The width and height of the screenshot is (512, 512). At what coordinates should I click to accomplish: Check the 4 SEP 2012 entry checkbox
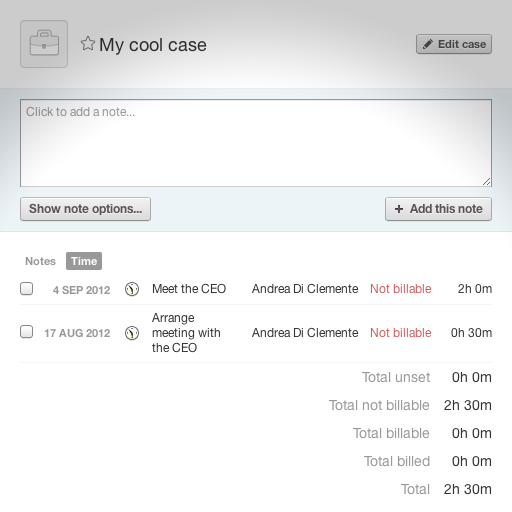click(x=26, y=289)
